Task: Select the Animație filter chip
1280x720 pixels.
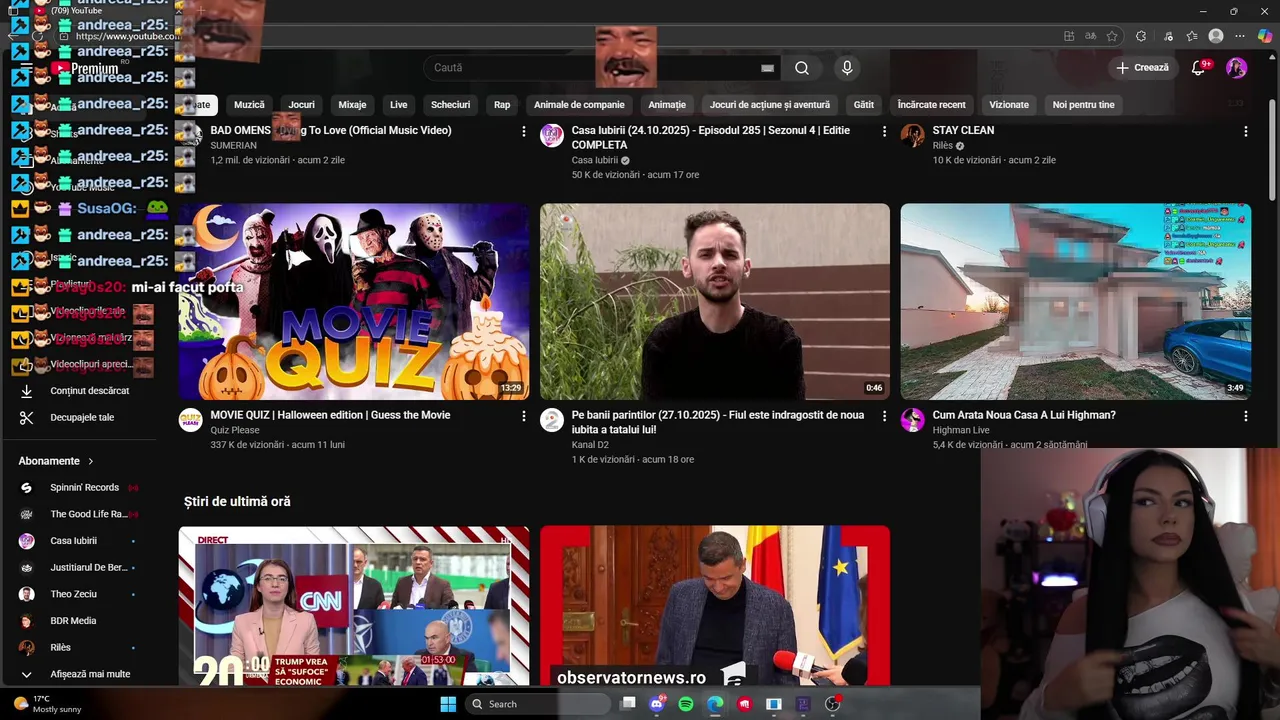Action: coord(667,105)
